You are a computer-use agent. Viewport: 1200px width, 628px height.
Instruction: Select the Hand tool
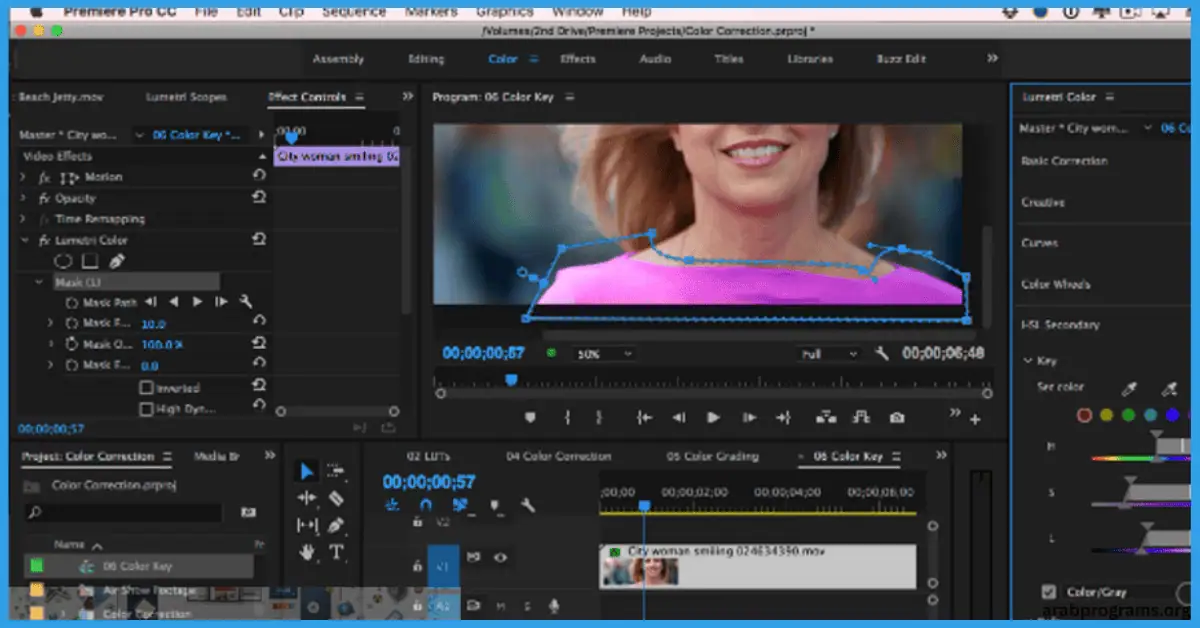(307, 552)
